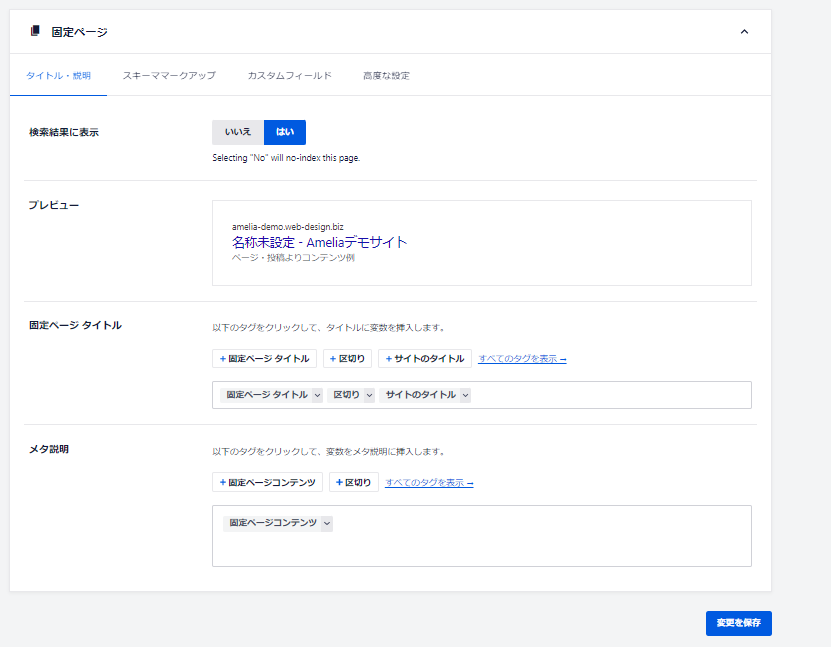Open dropdown on 固定ページコンテンツ chip
This screenshot has height=647, width=831.
[x=327, y=523]
